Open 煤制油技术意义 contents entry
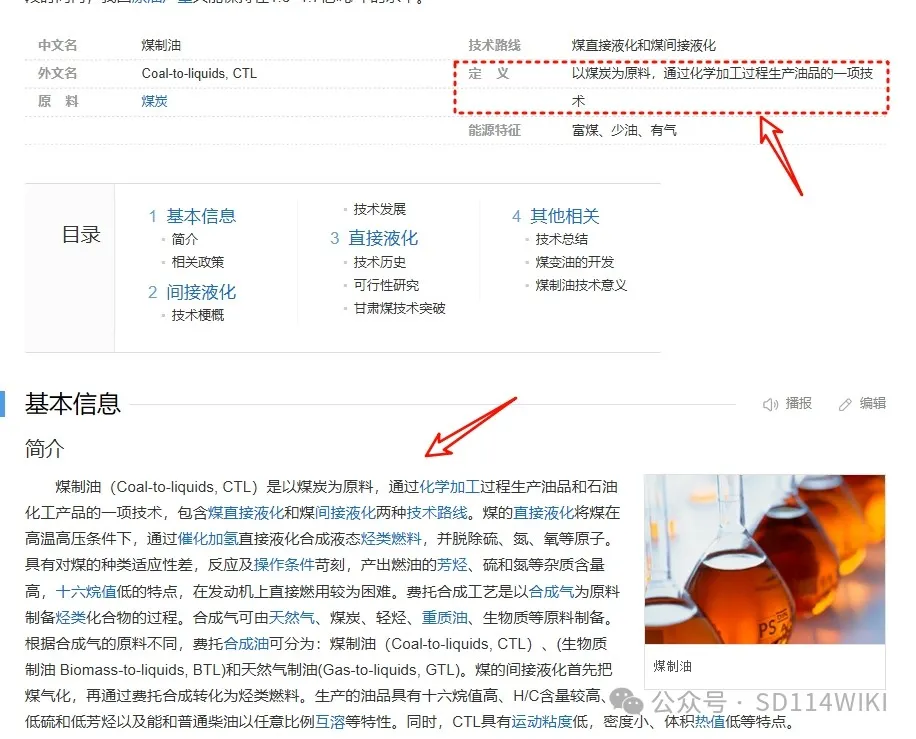The image size is (916, 739). pos(581,285)
